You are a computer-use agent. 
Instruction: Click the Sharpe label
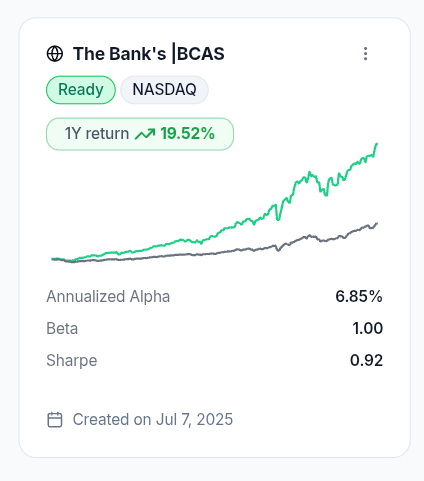click(72, 361)
